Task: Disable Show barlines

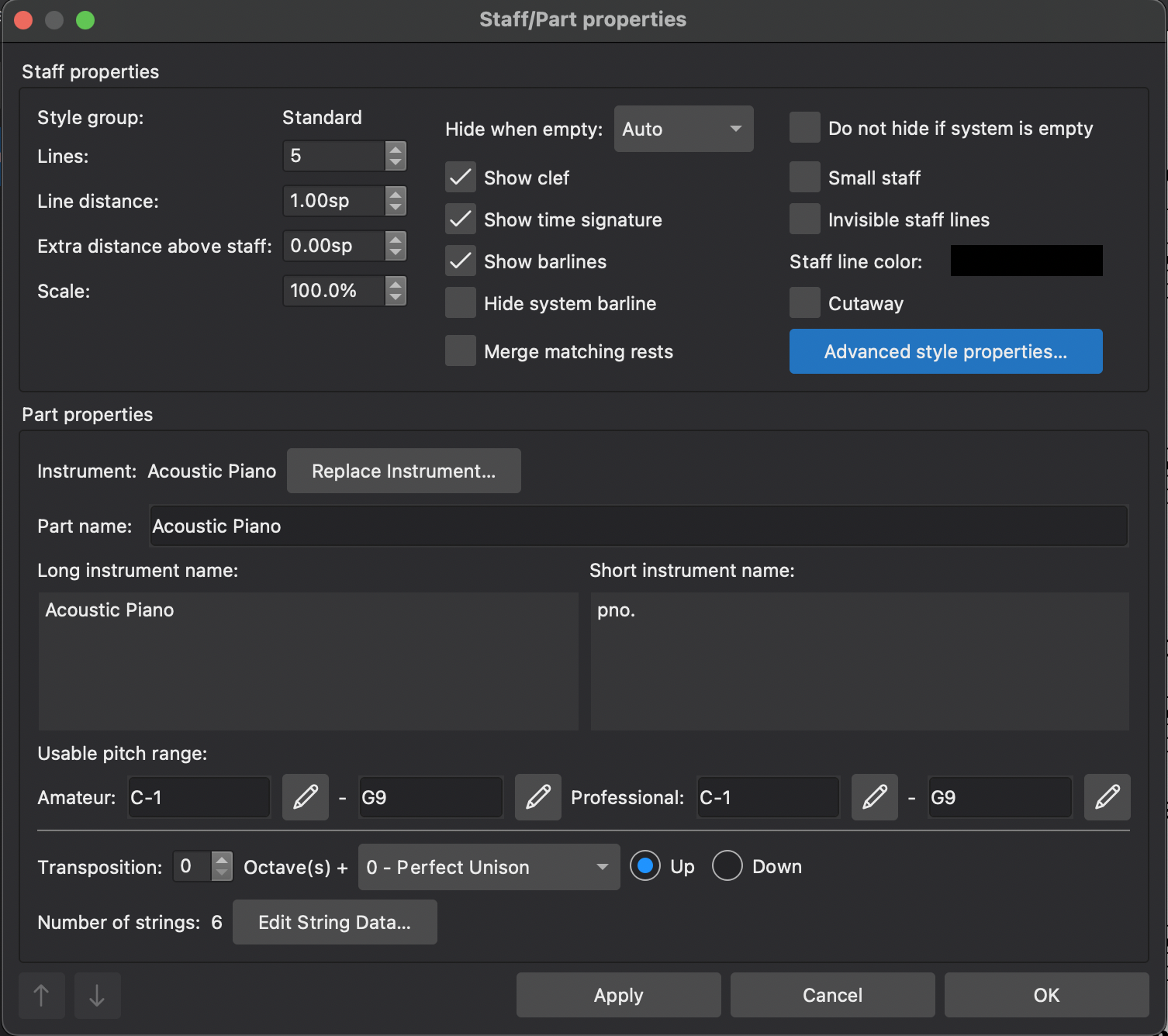Action: [x=460, y=261]
